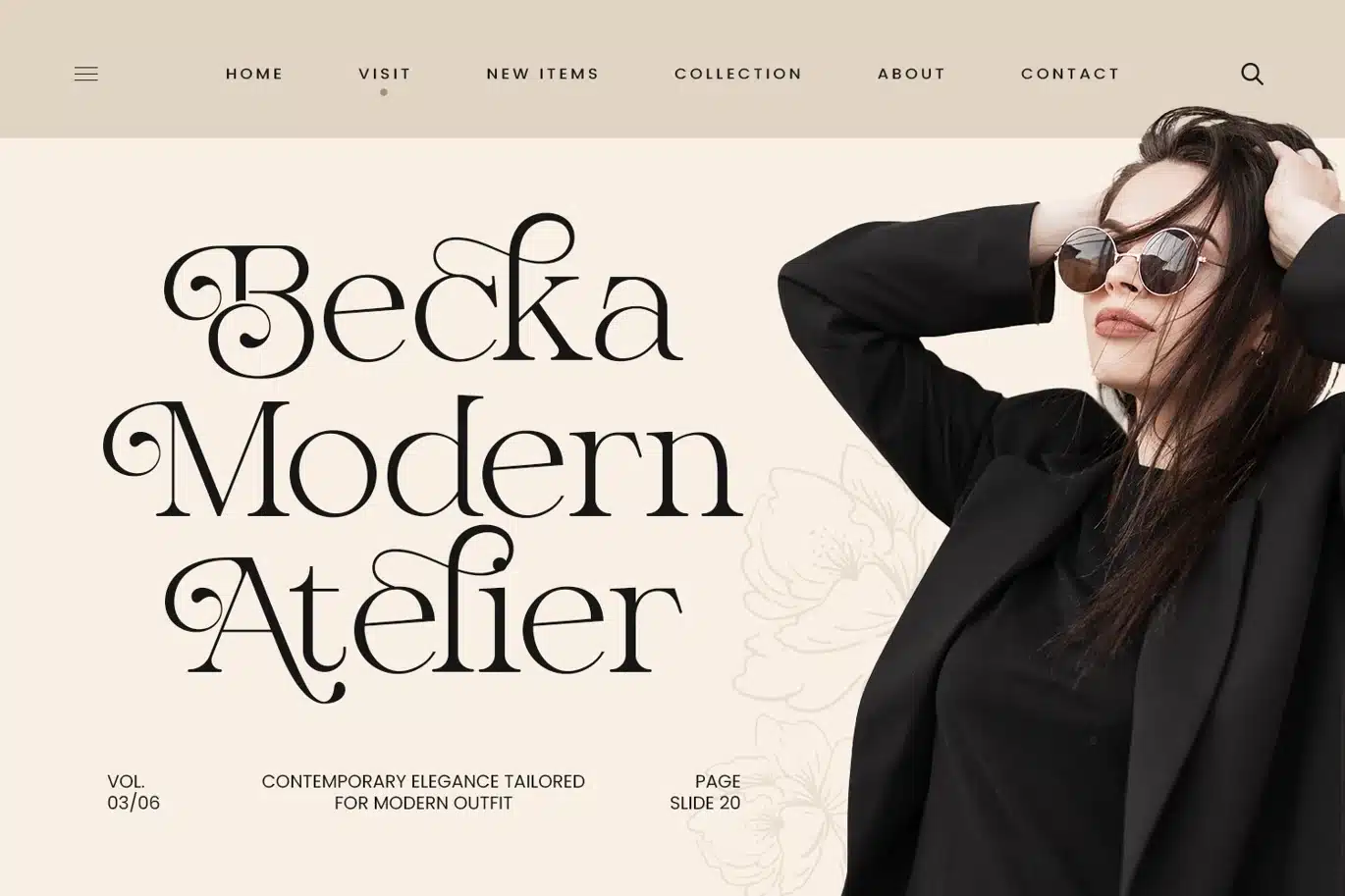The width and height of the screenshot is (1345, 896).
Task: Open the hamburger menu icon
Action: tap(86, 74)
